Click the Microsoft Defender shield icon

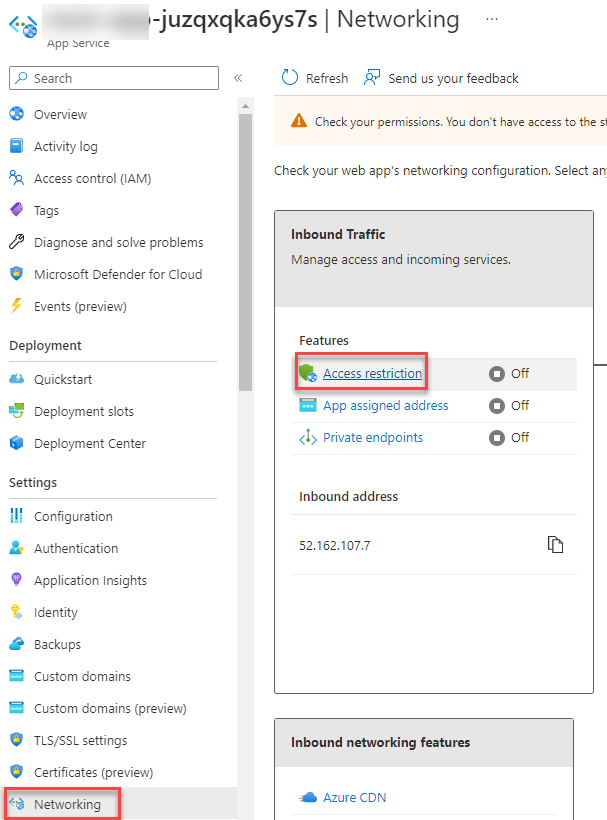point(17,274)
